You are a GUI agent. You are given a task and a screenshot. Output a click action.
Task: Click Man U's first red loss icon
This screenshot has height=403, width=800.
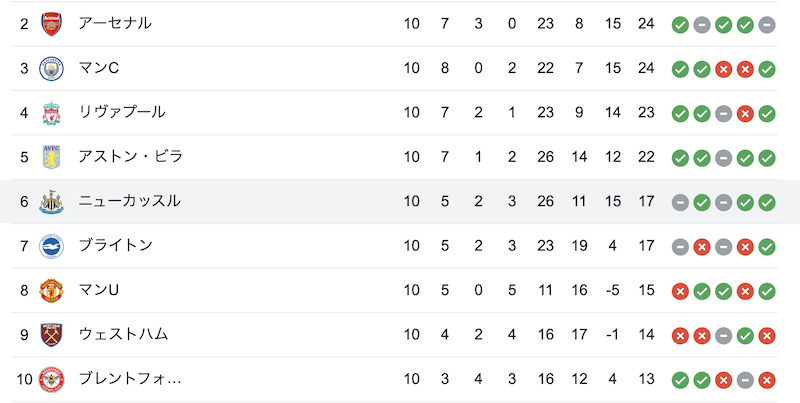pos(680,291)
